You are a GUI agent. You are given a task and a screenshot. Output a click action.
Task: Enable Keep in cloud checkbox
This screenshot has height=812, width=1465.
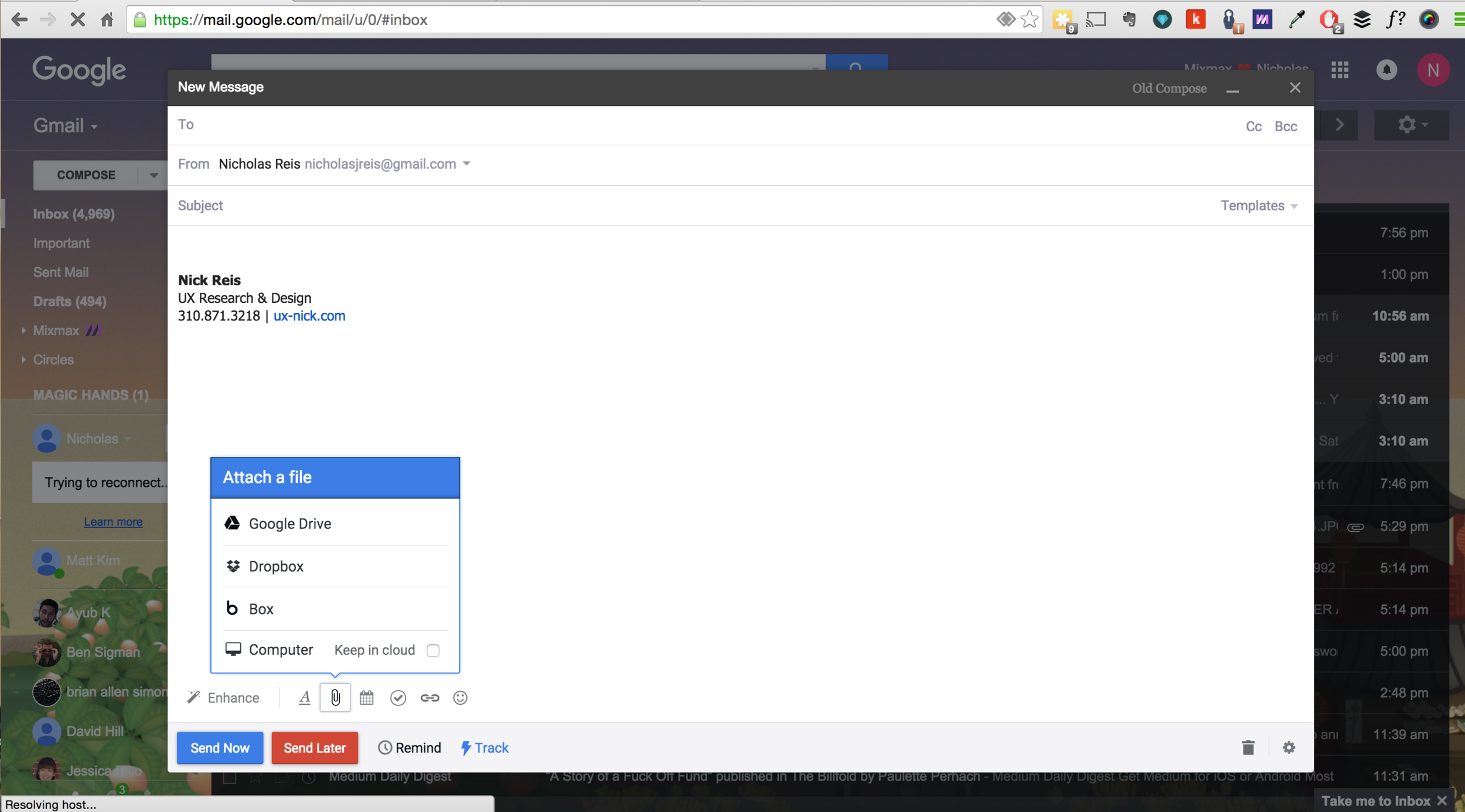coord(433,650)
